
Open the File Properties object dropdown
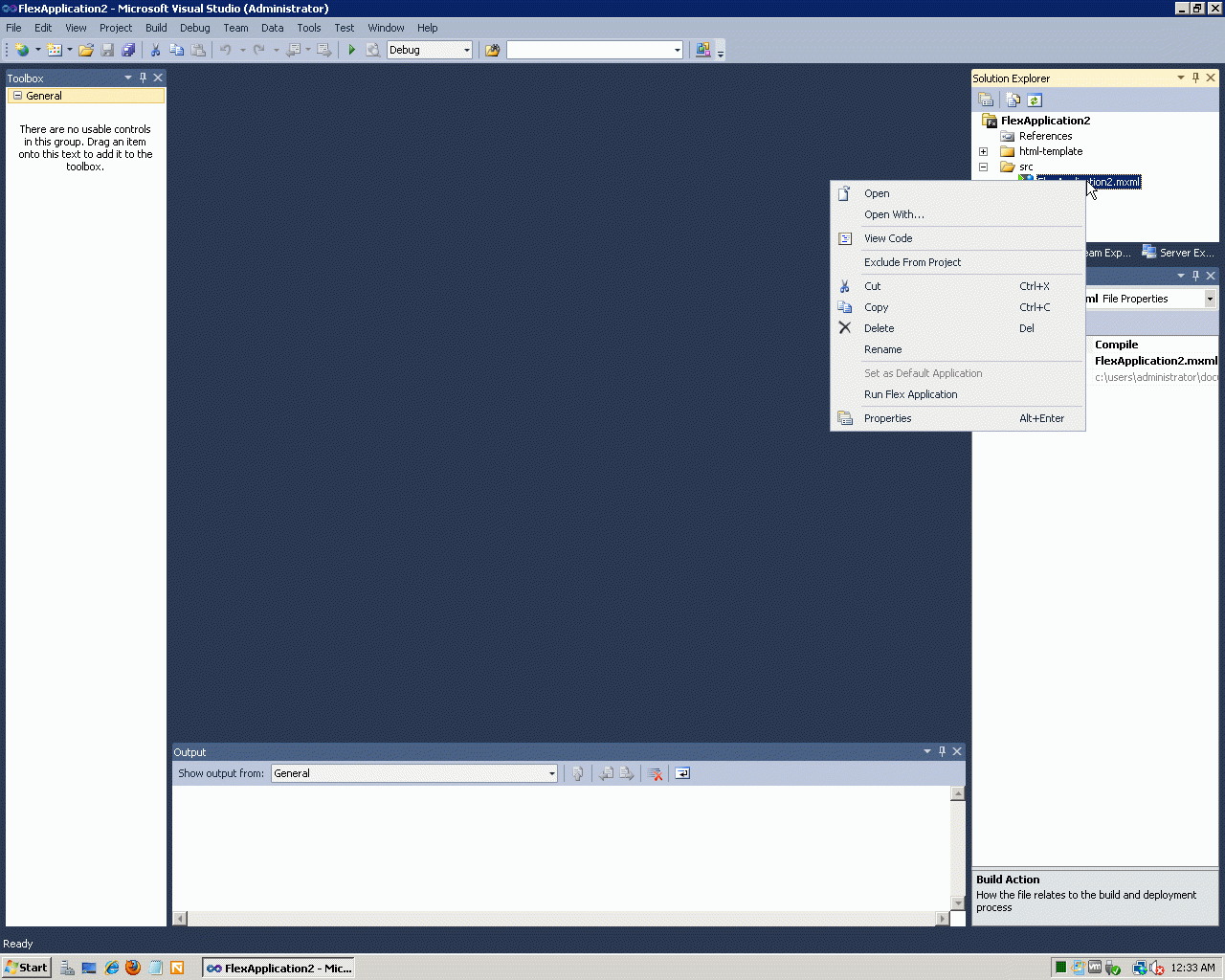coord(1210,299)
